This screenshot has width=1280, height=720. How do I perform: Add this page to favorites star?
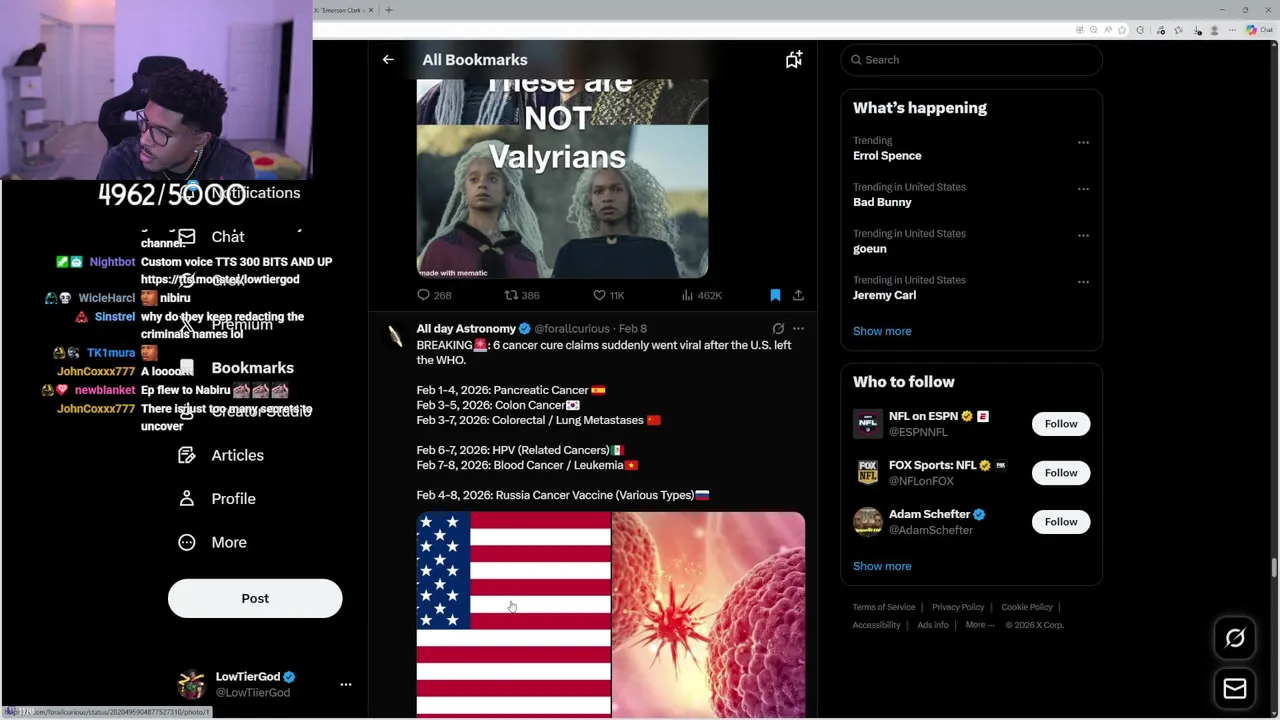[1122, 30]
